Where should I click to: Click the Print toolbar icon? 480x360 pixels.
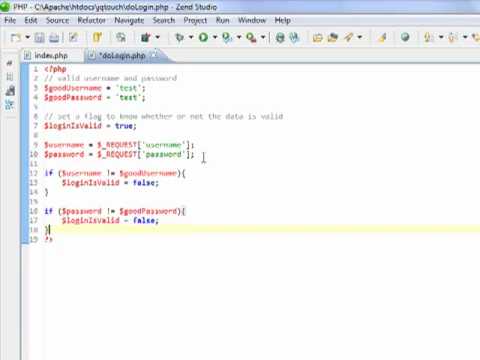pyautogui.click(x=54, y=37)
